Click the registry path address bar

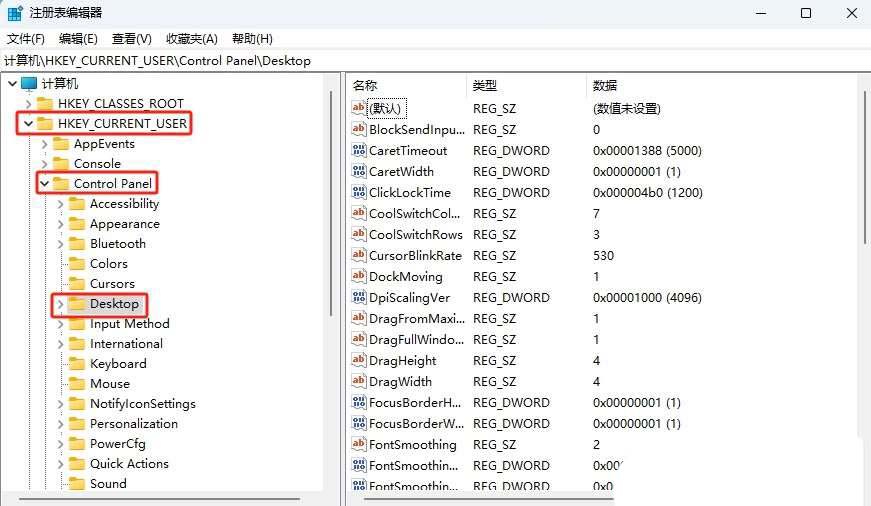click(436, 61)
